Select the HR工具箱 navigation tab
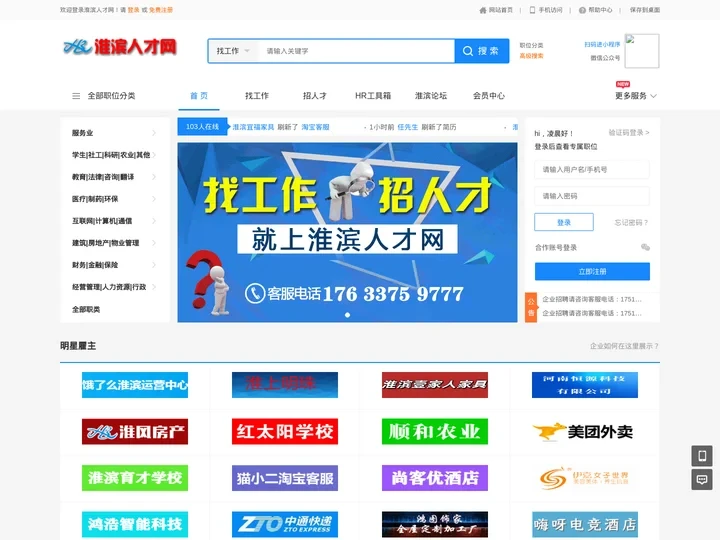Image resolution: width=720 pixels, height=540 pixels. [x=373, y=96]
